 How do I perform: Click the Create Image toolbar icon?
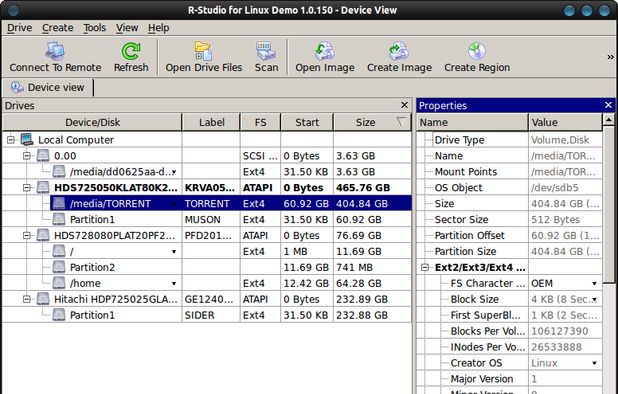pos(399,51)
